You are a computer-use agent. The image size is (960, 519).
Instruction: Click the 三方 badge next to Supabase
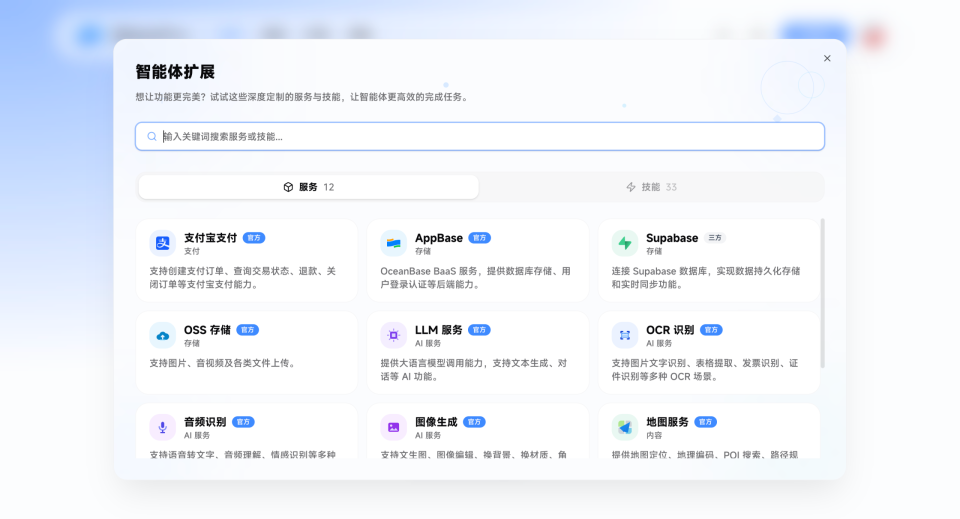[x=714, y=237]
